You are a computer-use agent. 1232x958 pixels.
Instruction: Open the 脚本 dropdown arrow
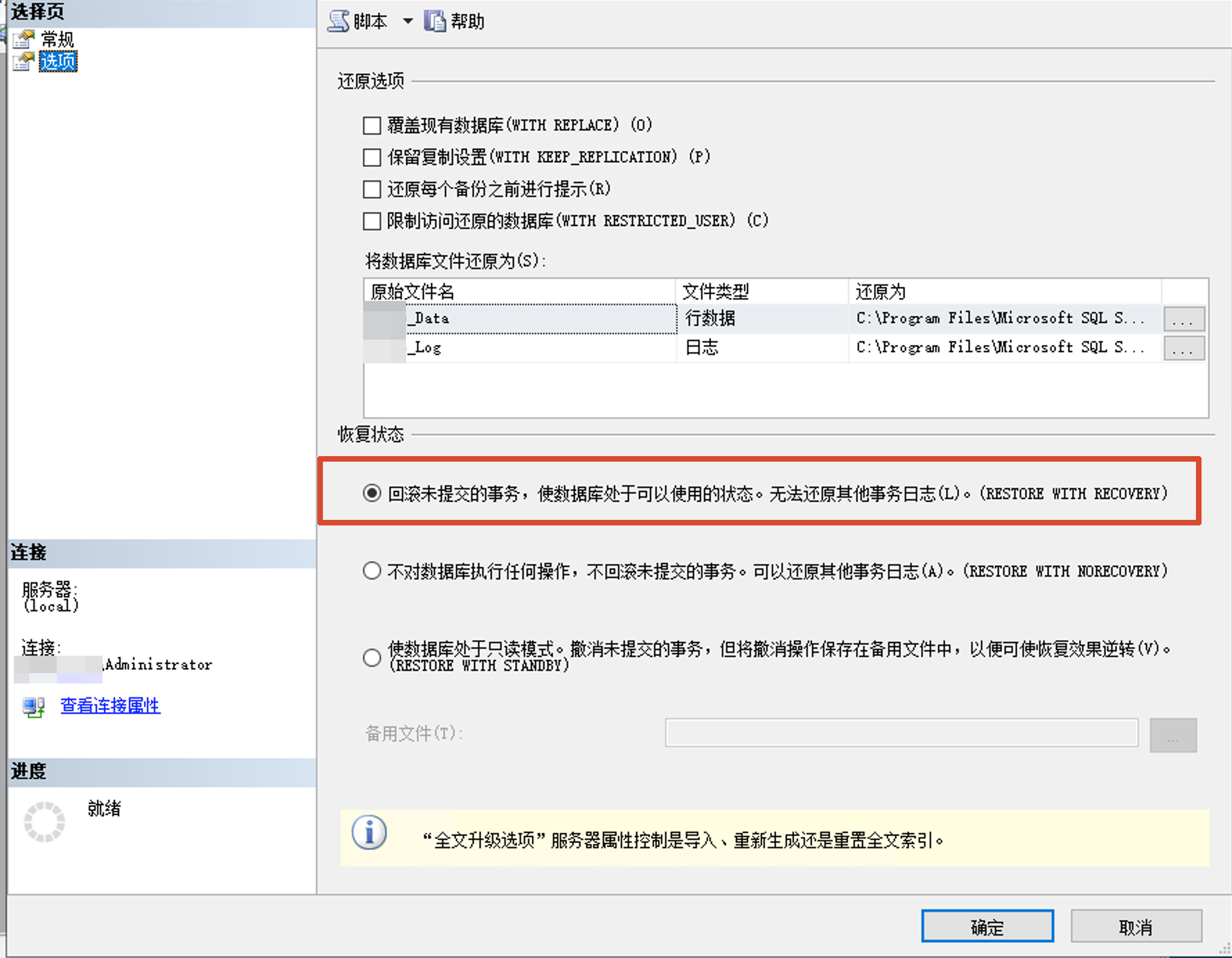pos(408,21)
